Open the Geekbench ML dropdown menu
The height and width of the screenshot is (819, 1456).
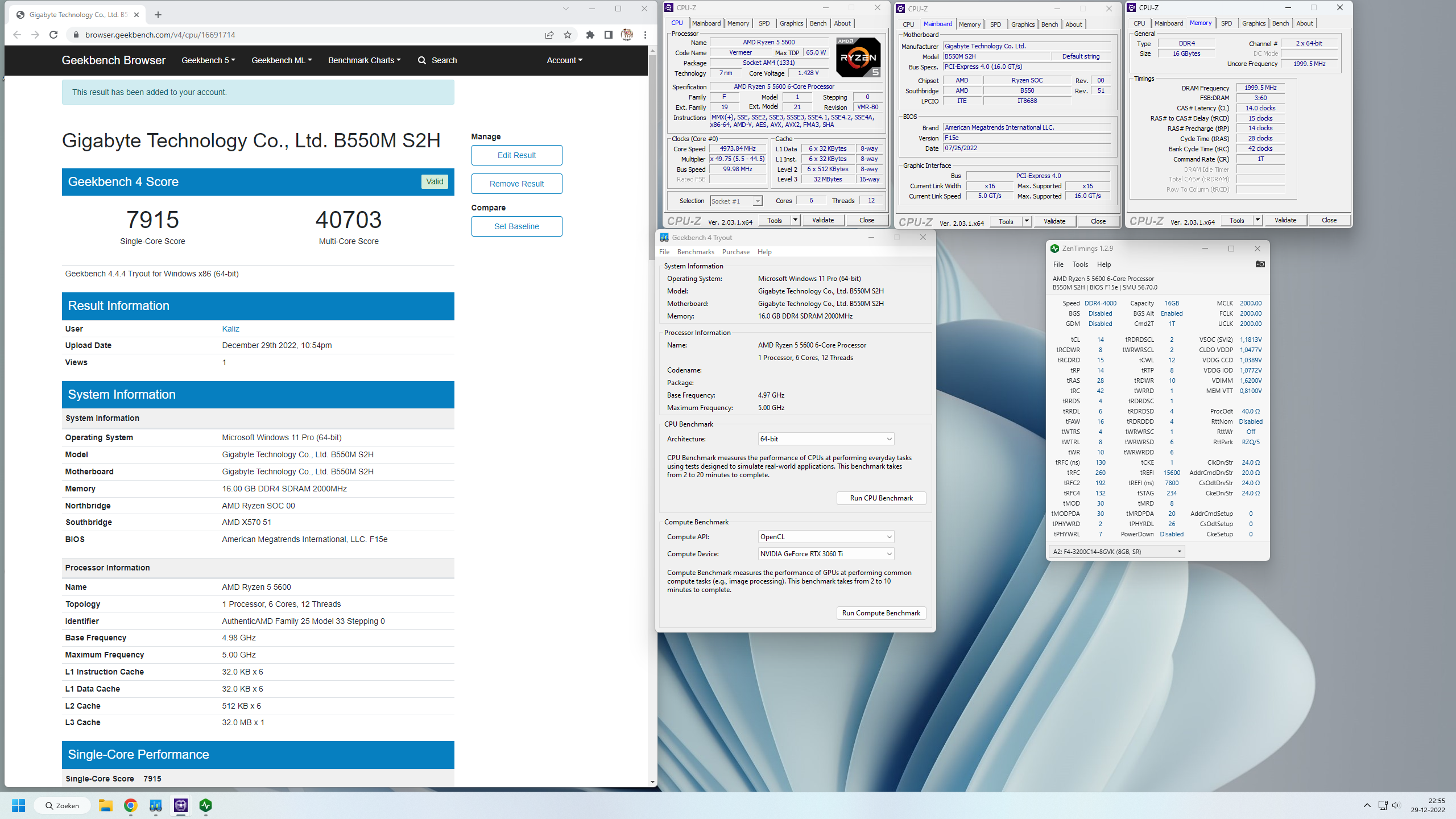(282, 60)
